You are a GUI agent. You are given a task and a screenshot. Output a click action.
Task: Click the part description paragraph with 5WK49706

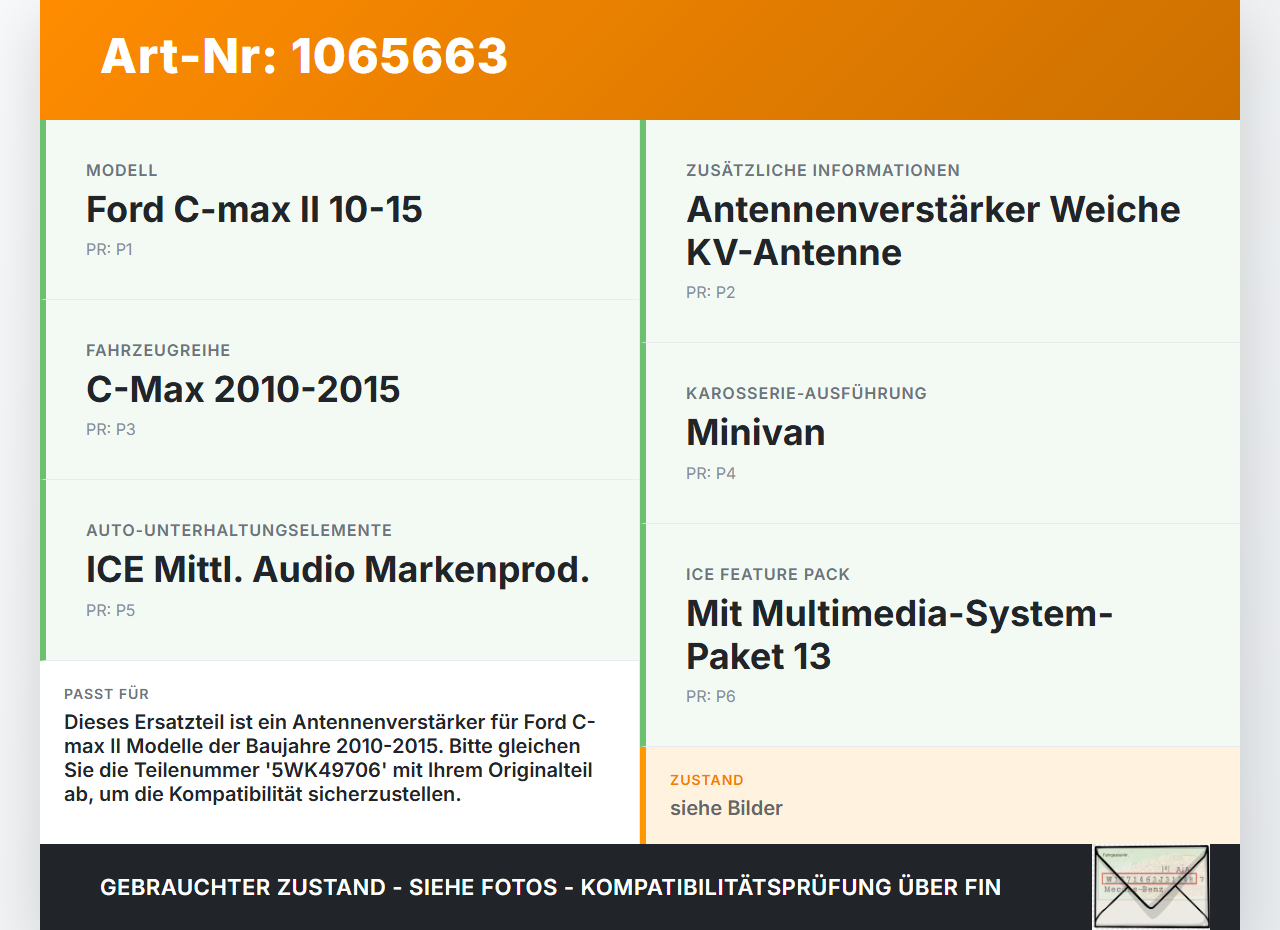pos(330,759)
